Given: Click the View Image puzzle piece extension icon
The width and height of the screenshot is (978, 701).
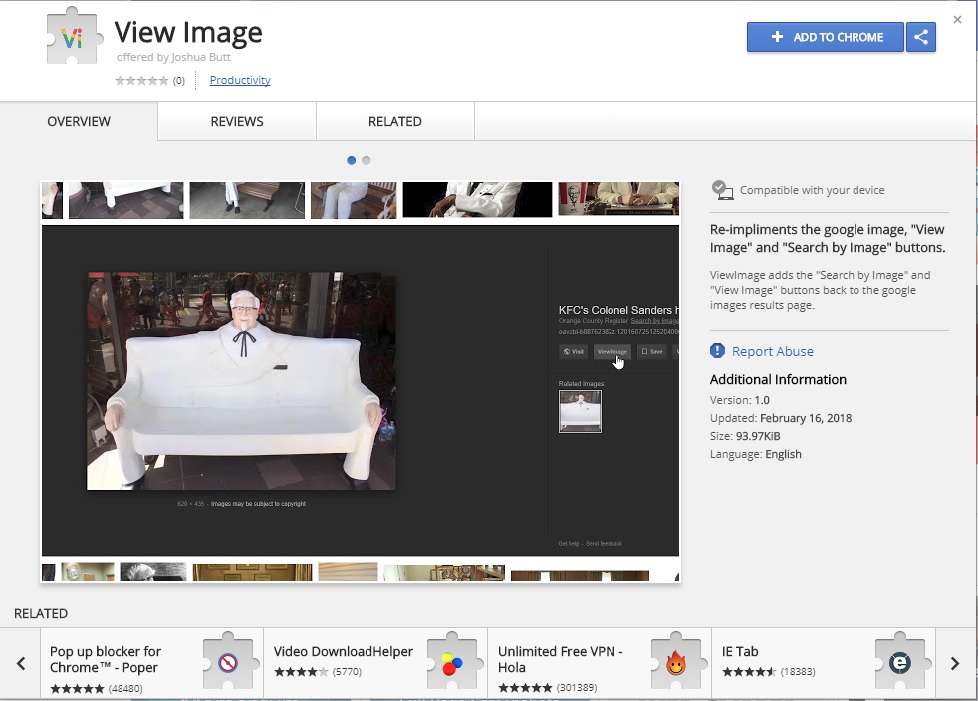Looking at the screenshot, I should pyautogui.click(x=74, y=38).
